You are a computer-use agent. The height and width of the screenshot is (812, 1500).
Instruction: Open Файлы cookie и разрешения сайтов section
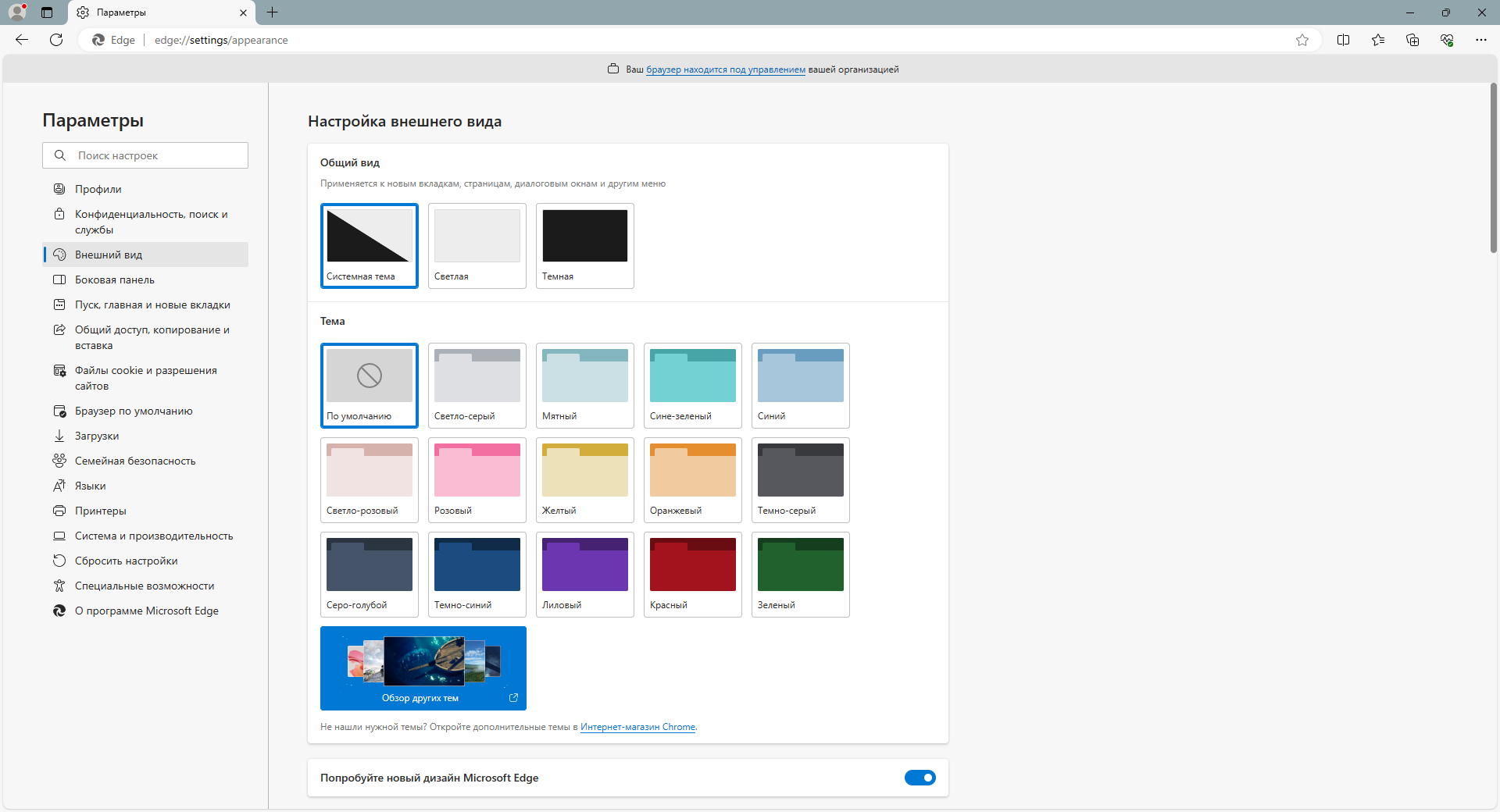tap(145, 378)
